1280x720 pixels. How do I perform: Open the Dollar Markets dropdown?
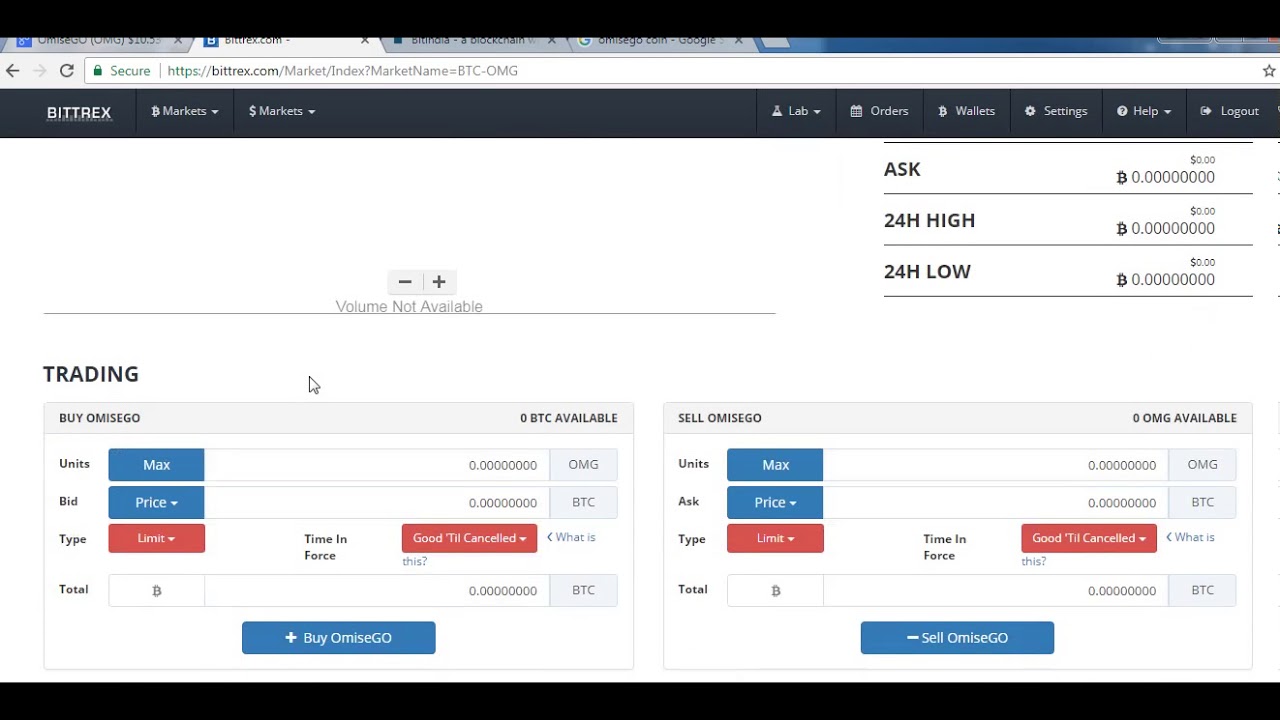coord(282,111)
